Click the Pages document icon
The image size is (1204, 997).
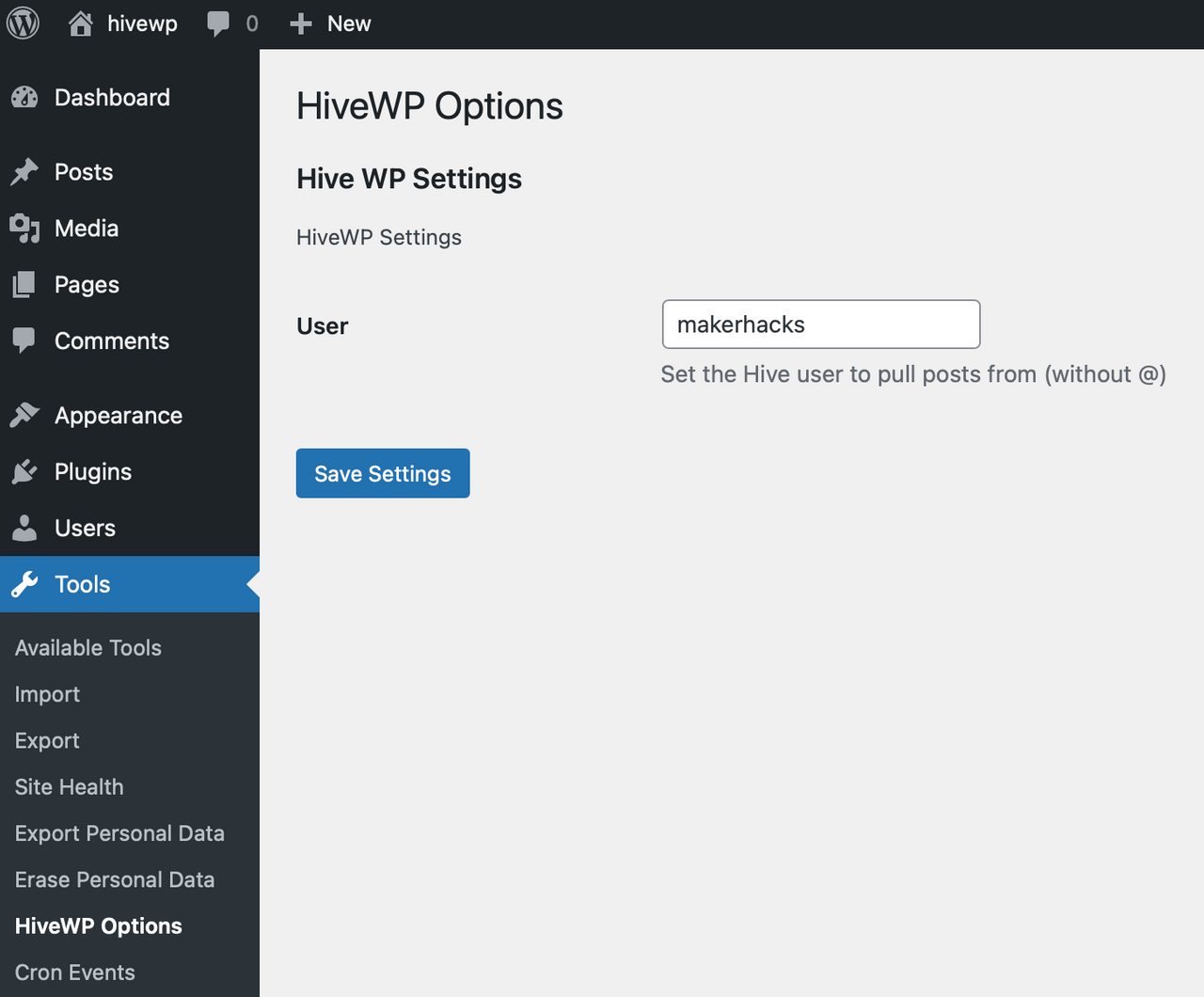tap(24, 285)
